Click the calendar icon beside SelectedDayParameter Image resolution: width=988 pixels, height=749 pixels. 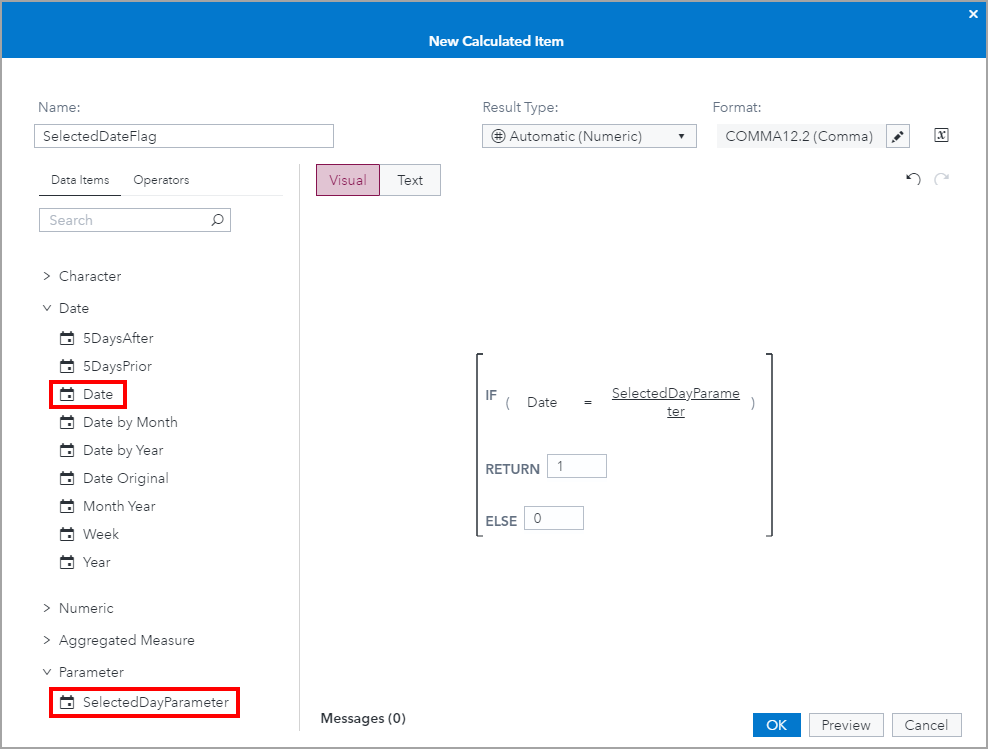[68, 702]
